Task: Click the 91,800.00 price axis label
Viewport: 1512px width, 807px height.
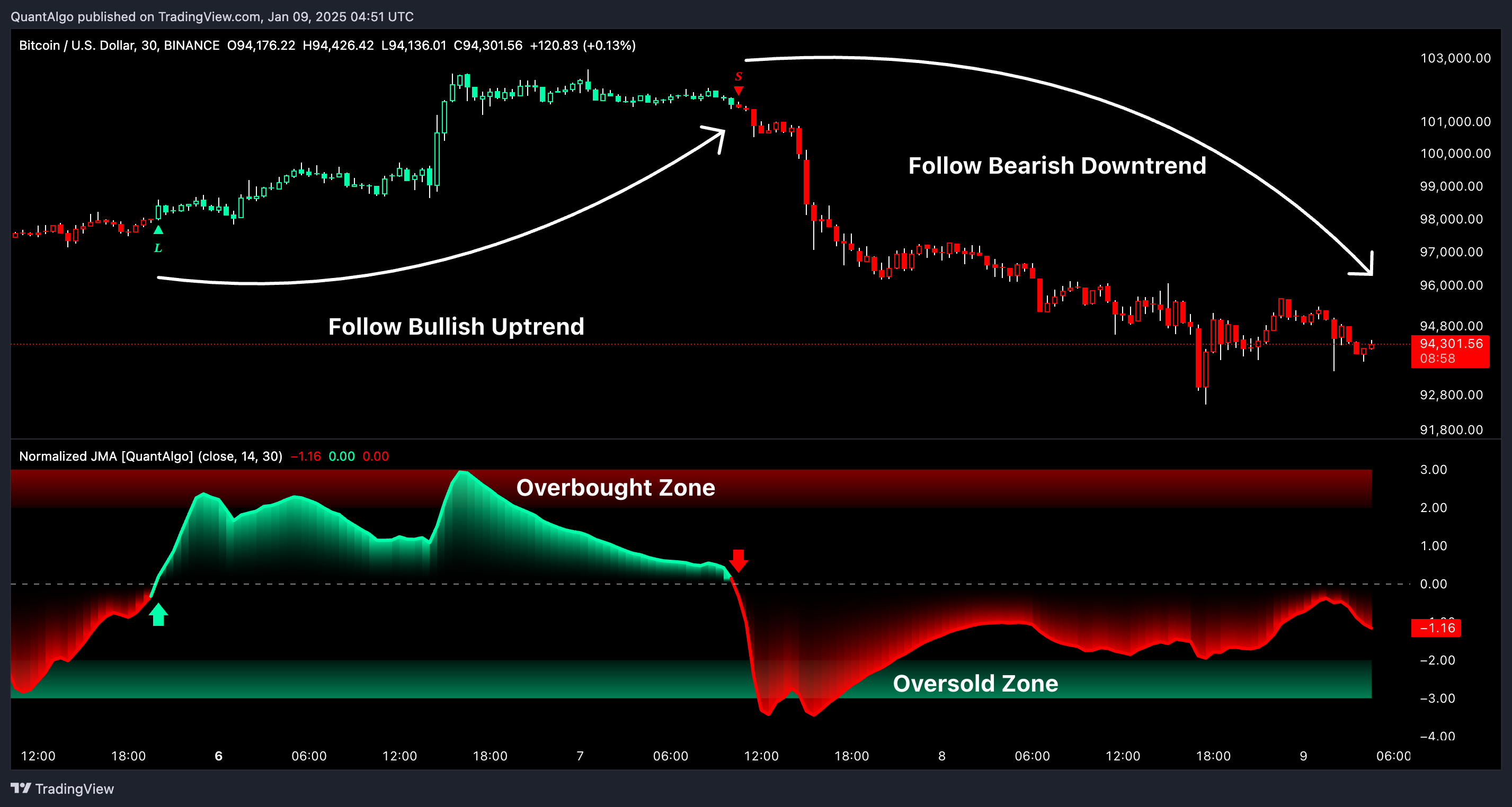Action: (1451, 429)
